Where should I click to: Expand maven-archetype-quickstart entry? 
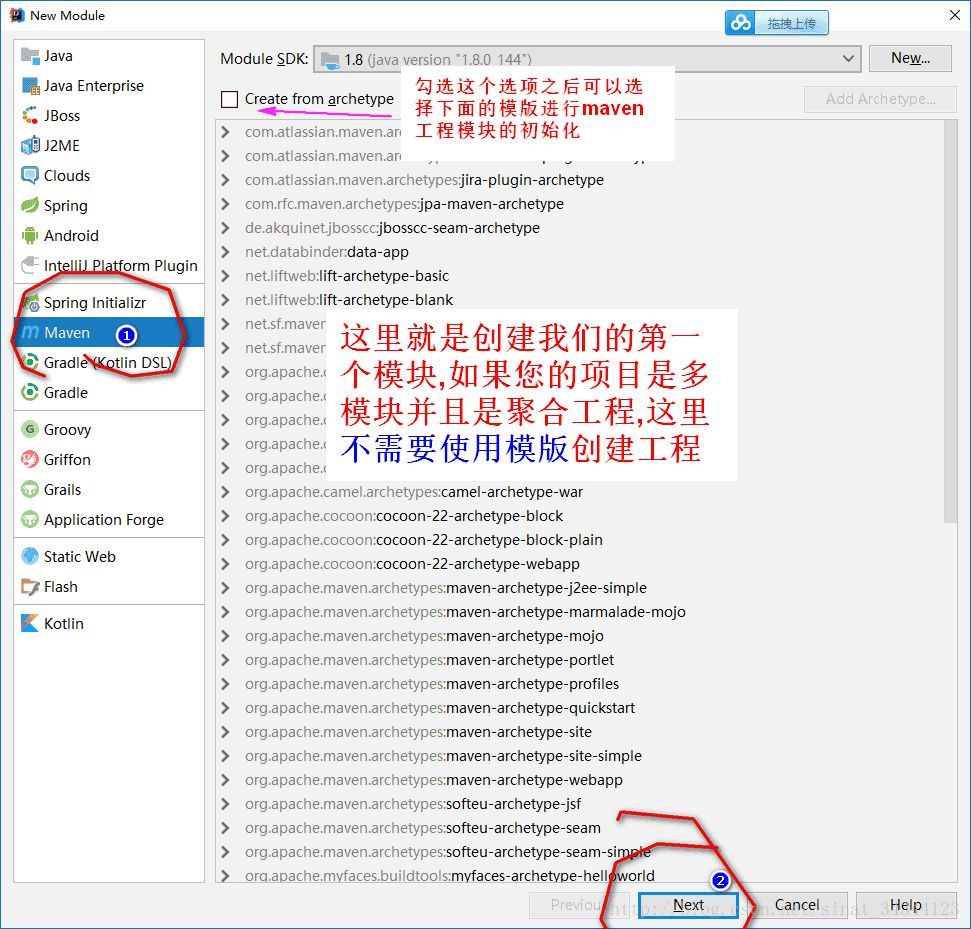(x=225, y=708)
